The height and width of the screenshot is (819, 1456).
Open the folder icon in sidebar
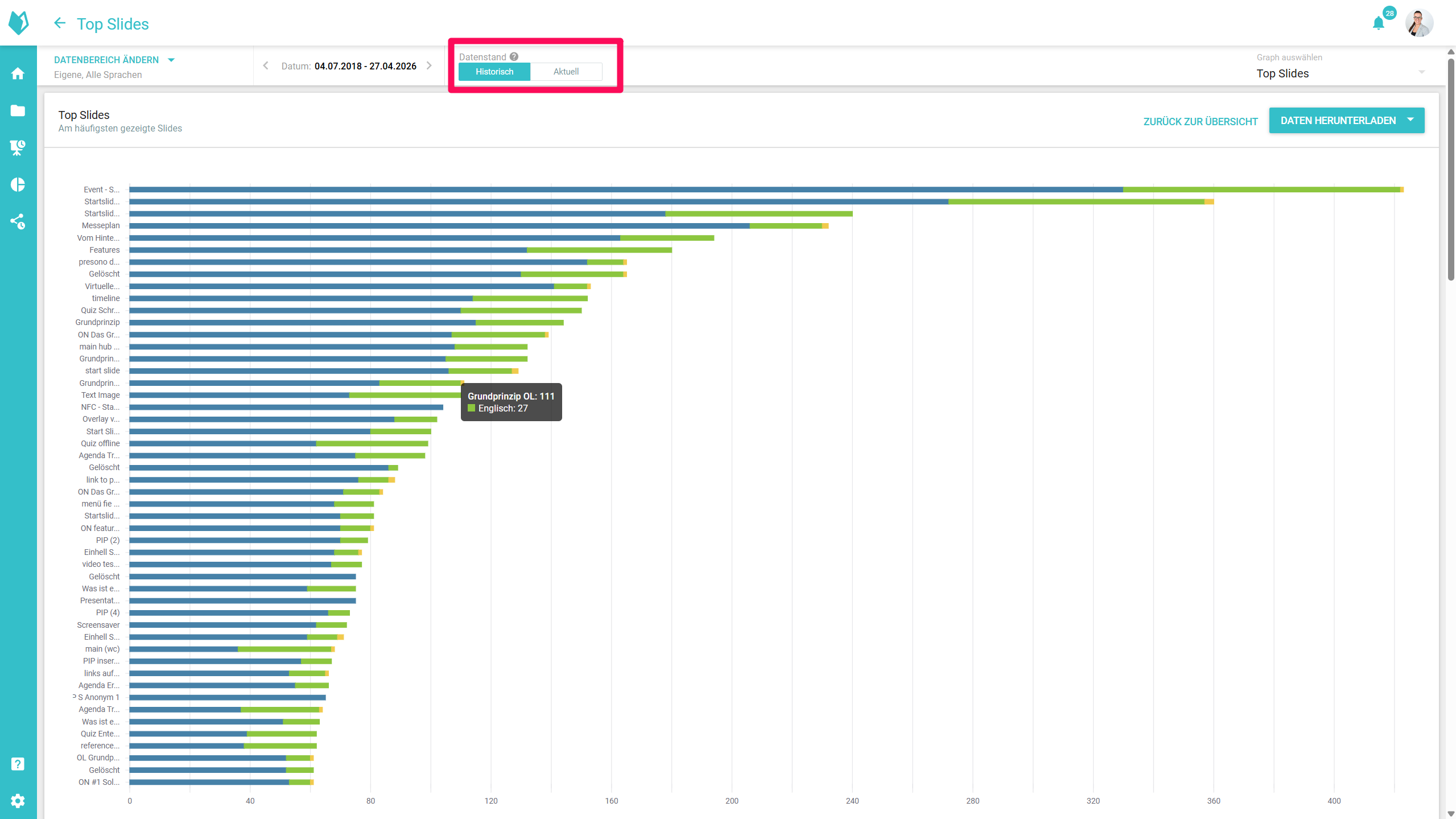(18, 110)
